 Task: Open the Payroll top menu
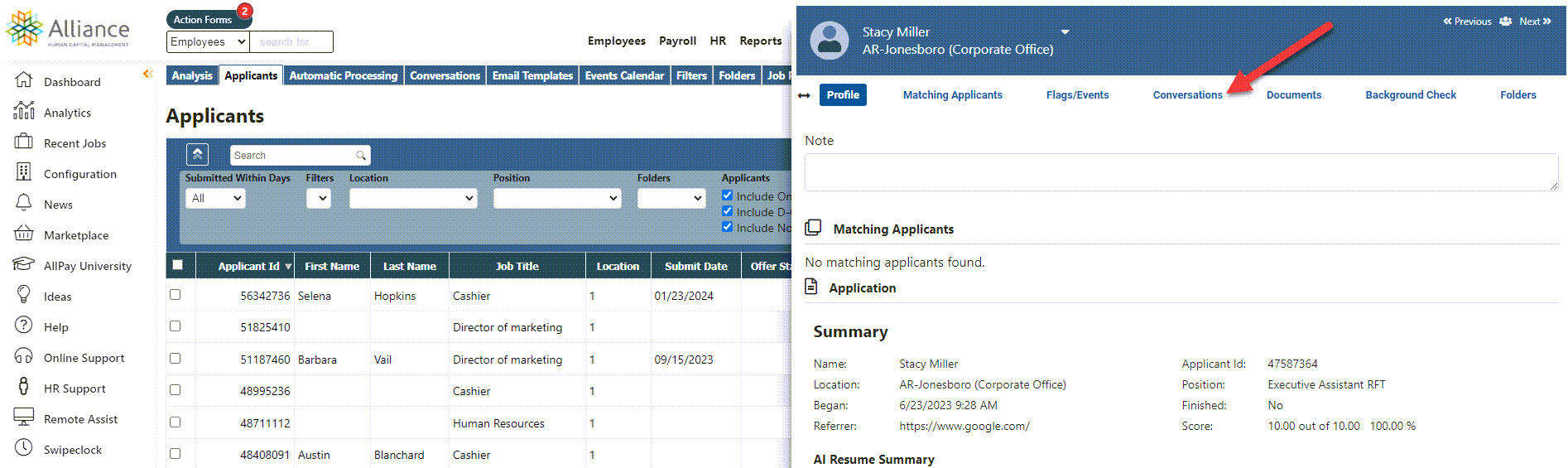[677, 41]
